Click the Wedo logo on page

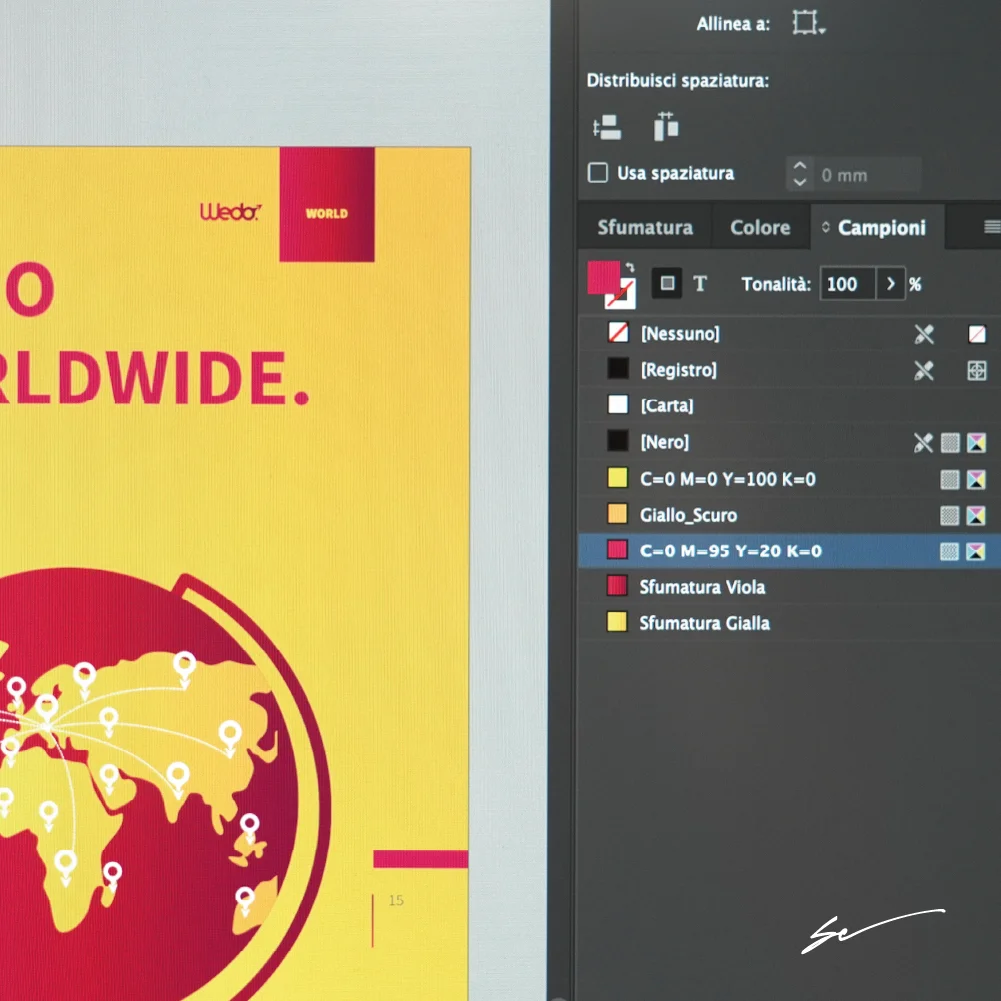coord(230,211)
